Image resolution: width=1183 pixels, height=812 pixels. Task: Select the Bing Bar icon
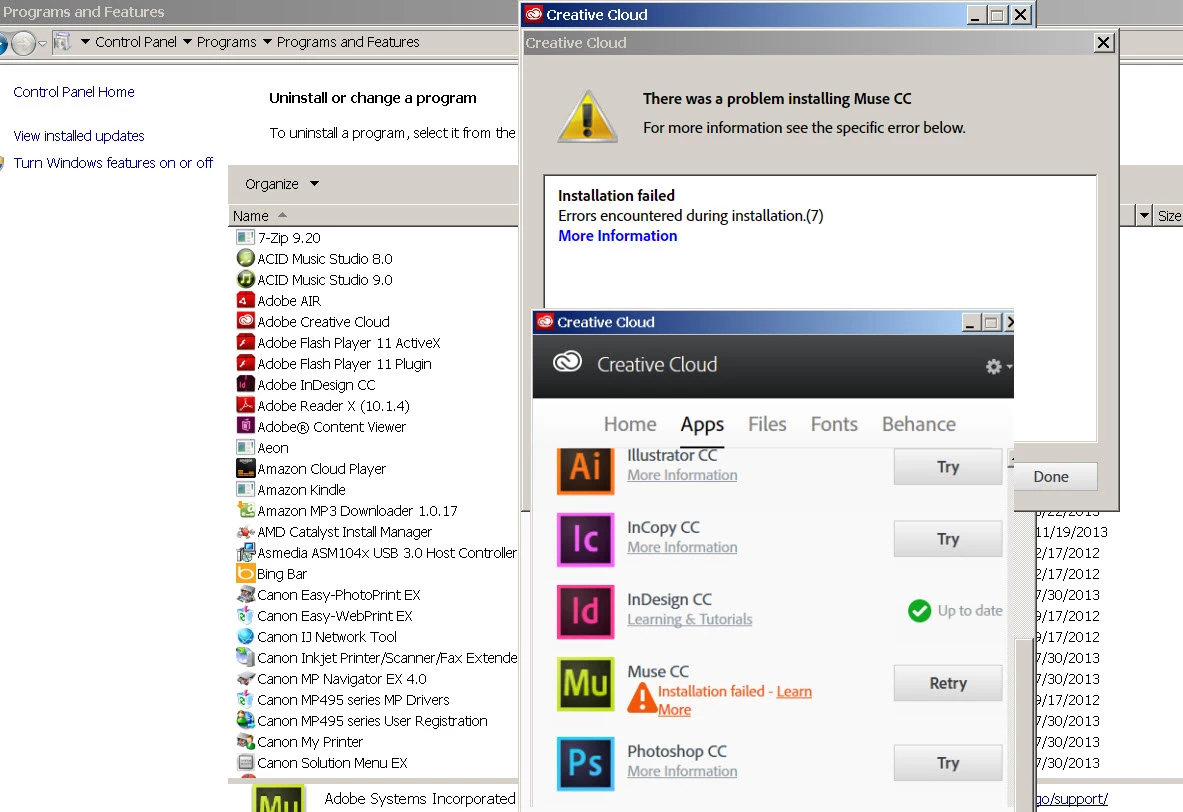pyautogui.click(x=245, y=574)
